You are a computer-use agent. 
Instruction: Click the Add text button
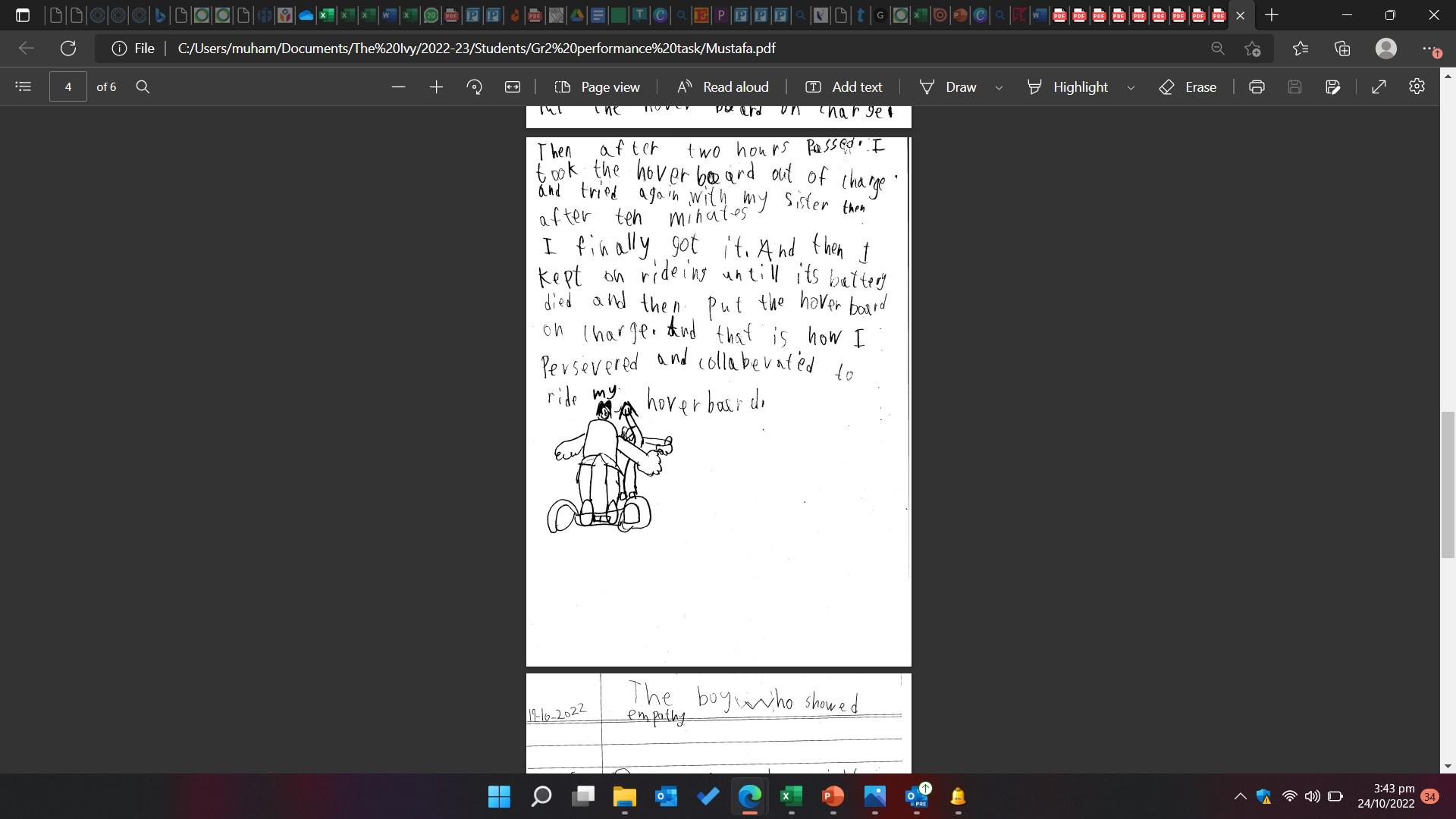click(843, 86)
